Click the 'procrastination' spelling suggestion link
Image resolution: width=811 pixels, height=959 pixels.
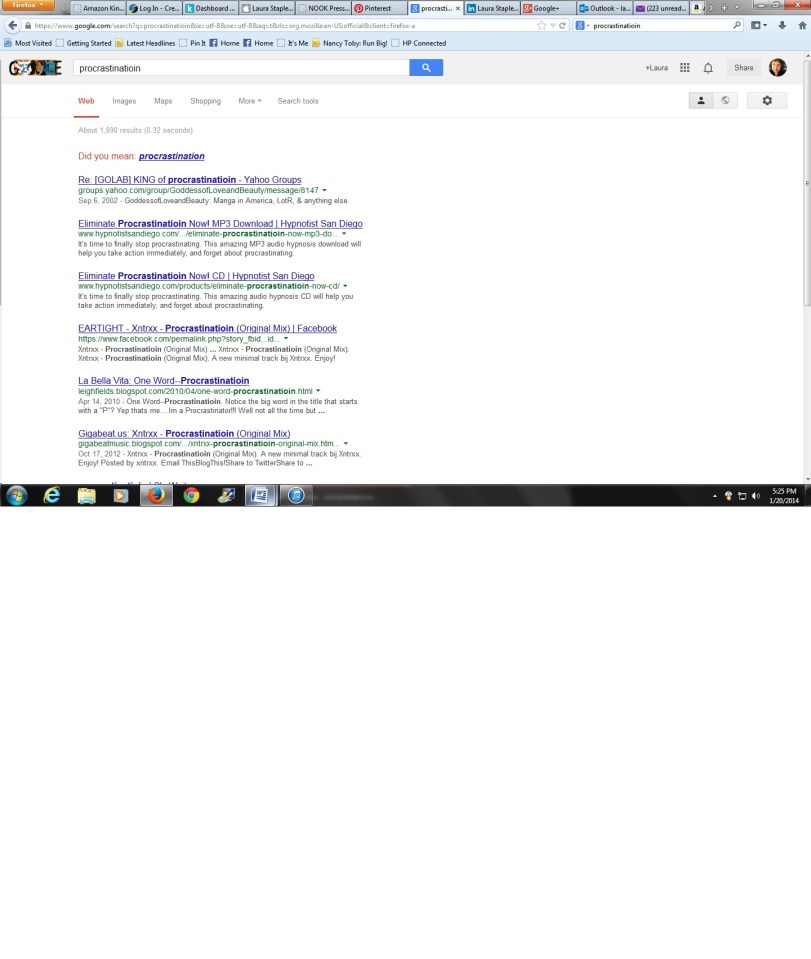coord(171,156)
